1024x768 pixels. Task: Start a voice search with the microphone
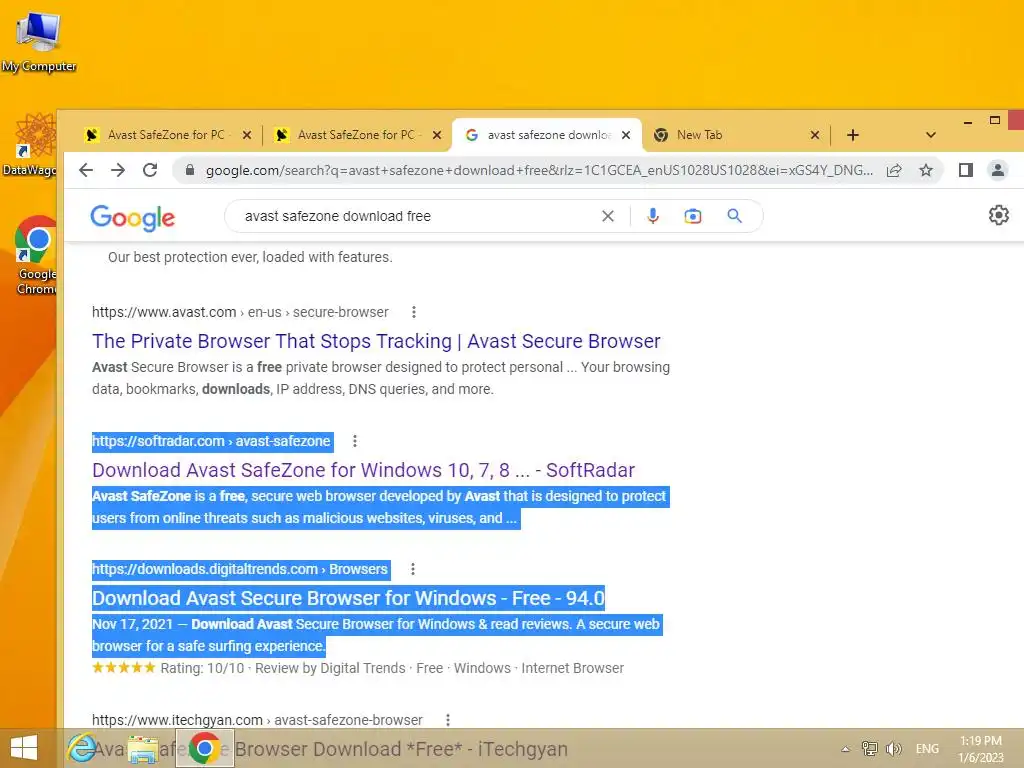coord(652,216)
